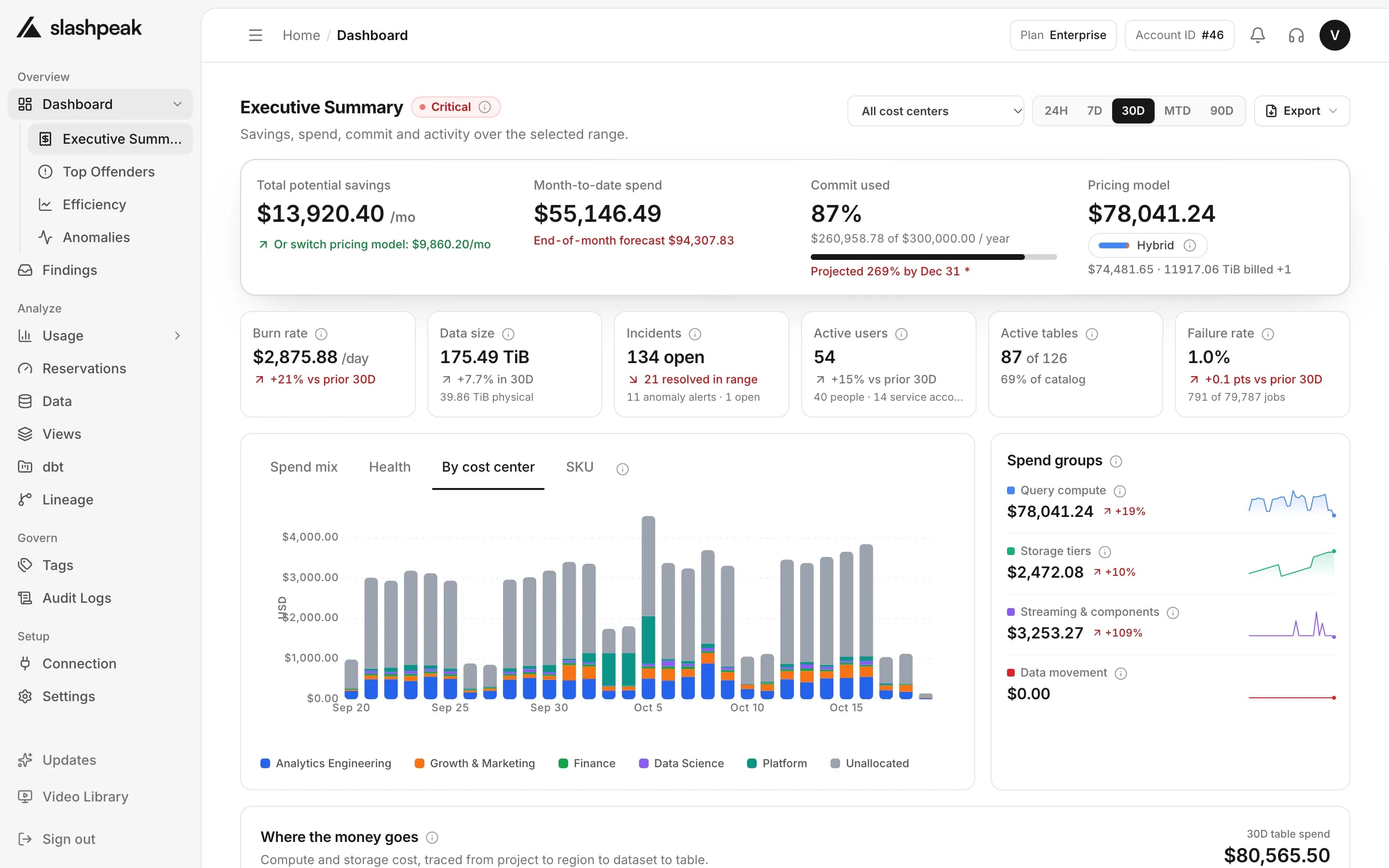Open the Export dropdown
The image size is (1389, 868).
pos(1302,111)
